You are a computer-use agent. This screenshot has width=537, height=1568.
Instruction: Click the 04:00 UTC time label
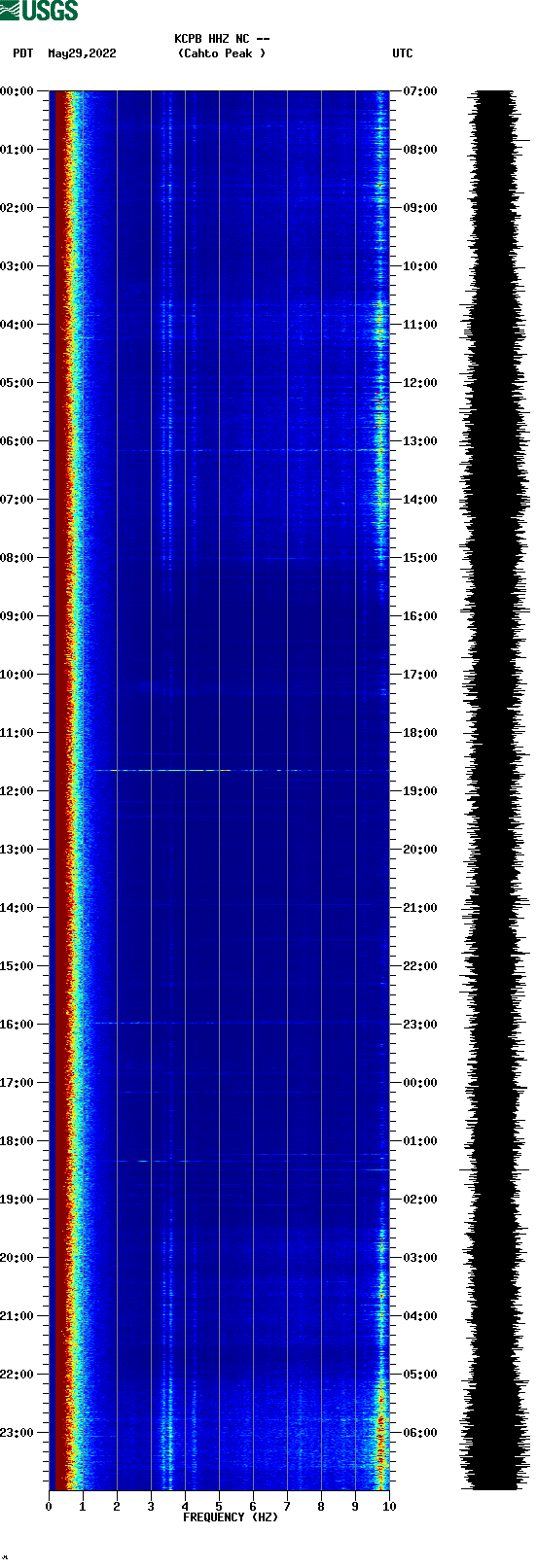tap(420, 1316)
